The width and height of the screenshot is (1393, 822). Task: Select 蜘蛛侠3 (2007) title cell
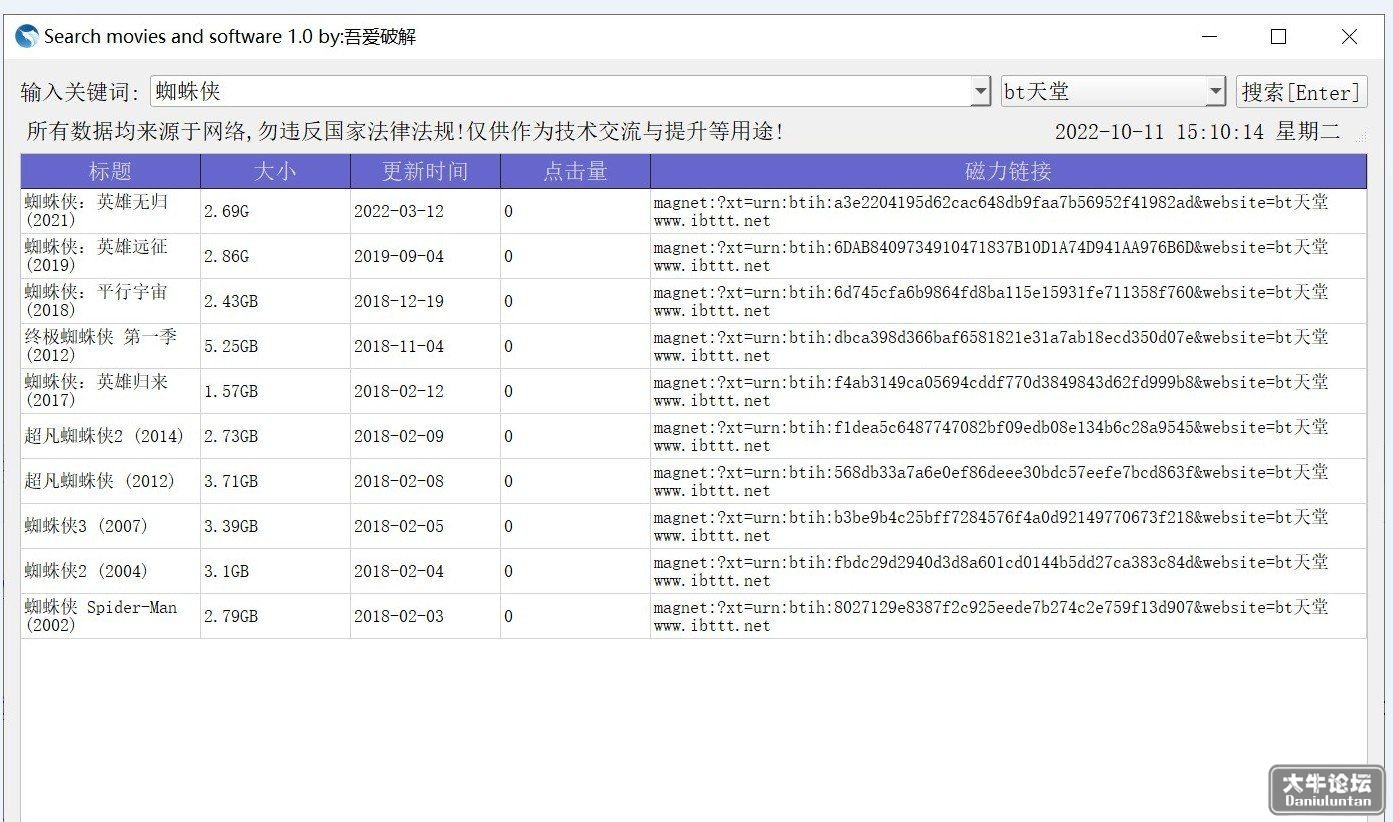pos(110,526)
